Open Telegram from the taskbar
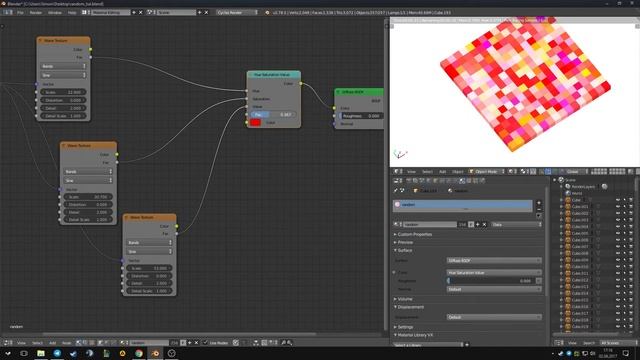 point(57,353)
